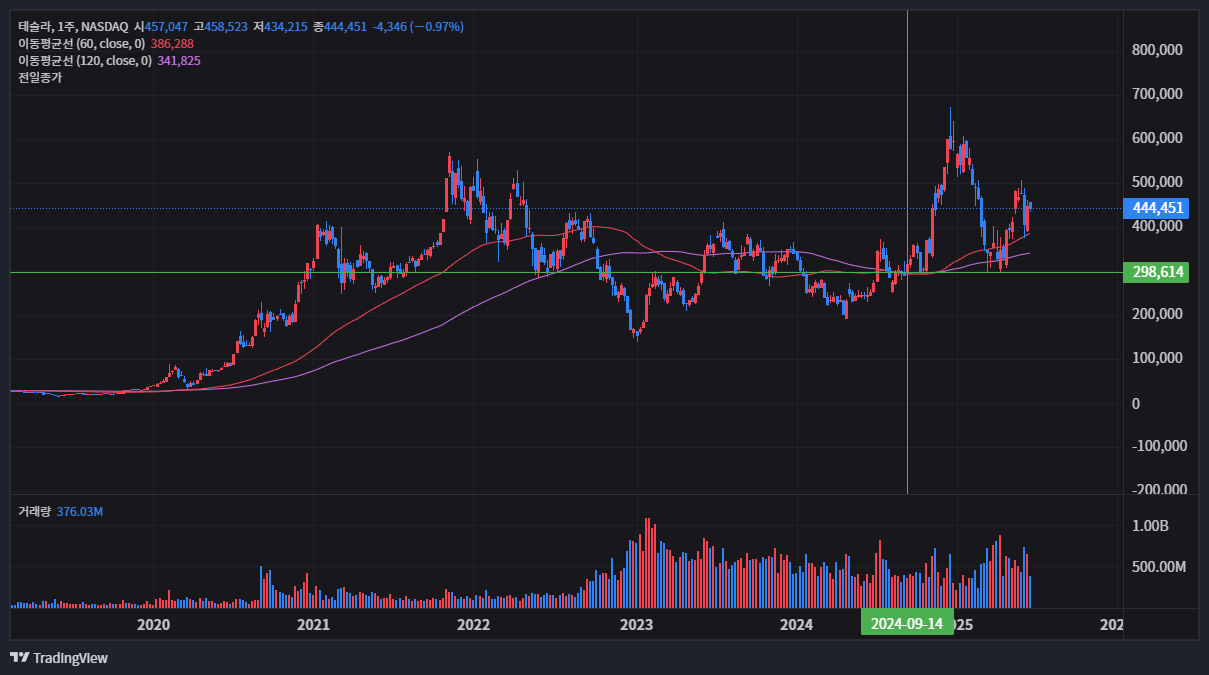Click the 2024 label on time axis
1209x675 pixels.
796,625
